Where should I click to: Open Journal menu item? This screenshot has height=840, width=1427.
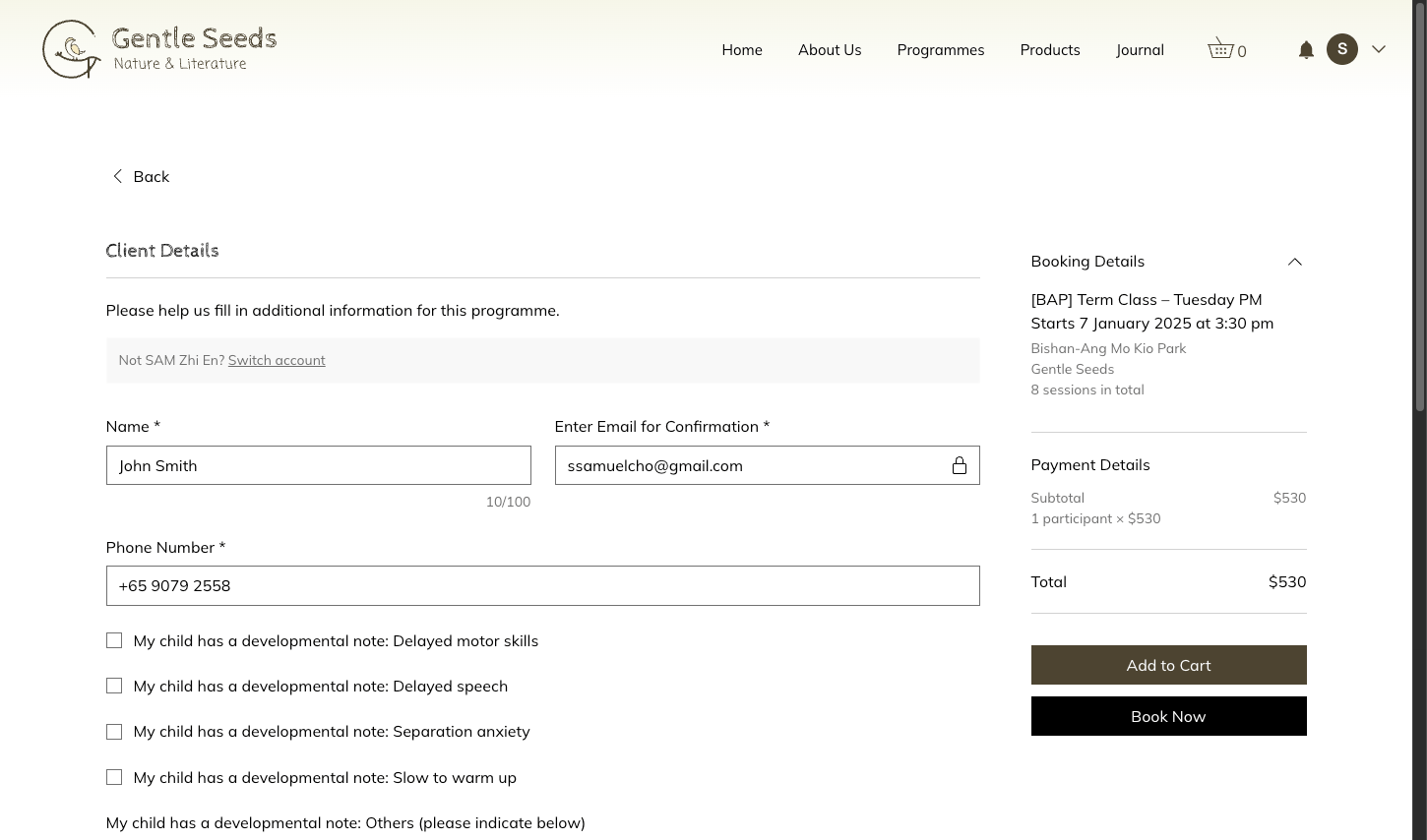(1140, 49)
